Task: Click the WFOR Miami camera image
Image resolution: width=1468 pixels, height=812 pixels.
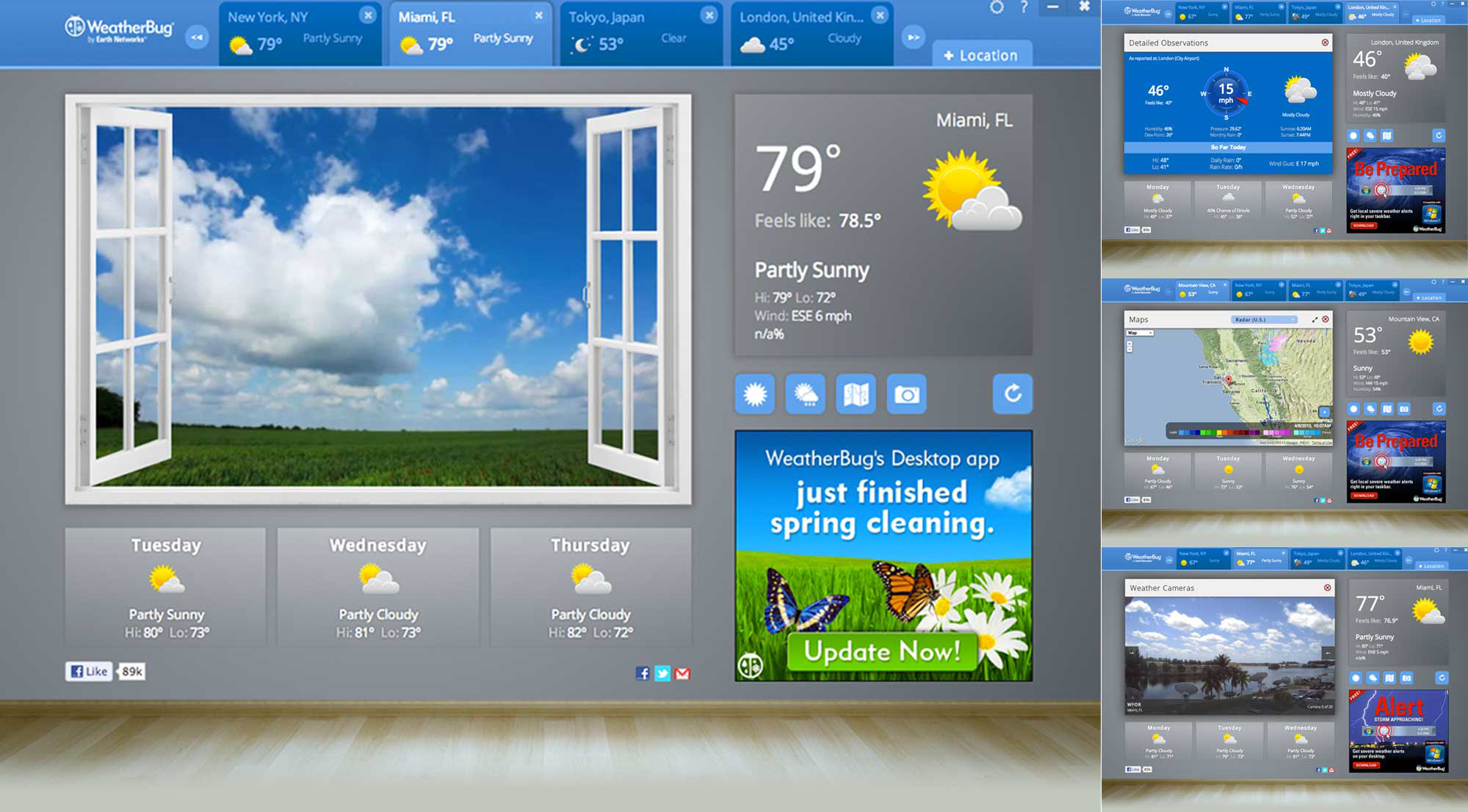Action: tap(1230, 656)
